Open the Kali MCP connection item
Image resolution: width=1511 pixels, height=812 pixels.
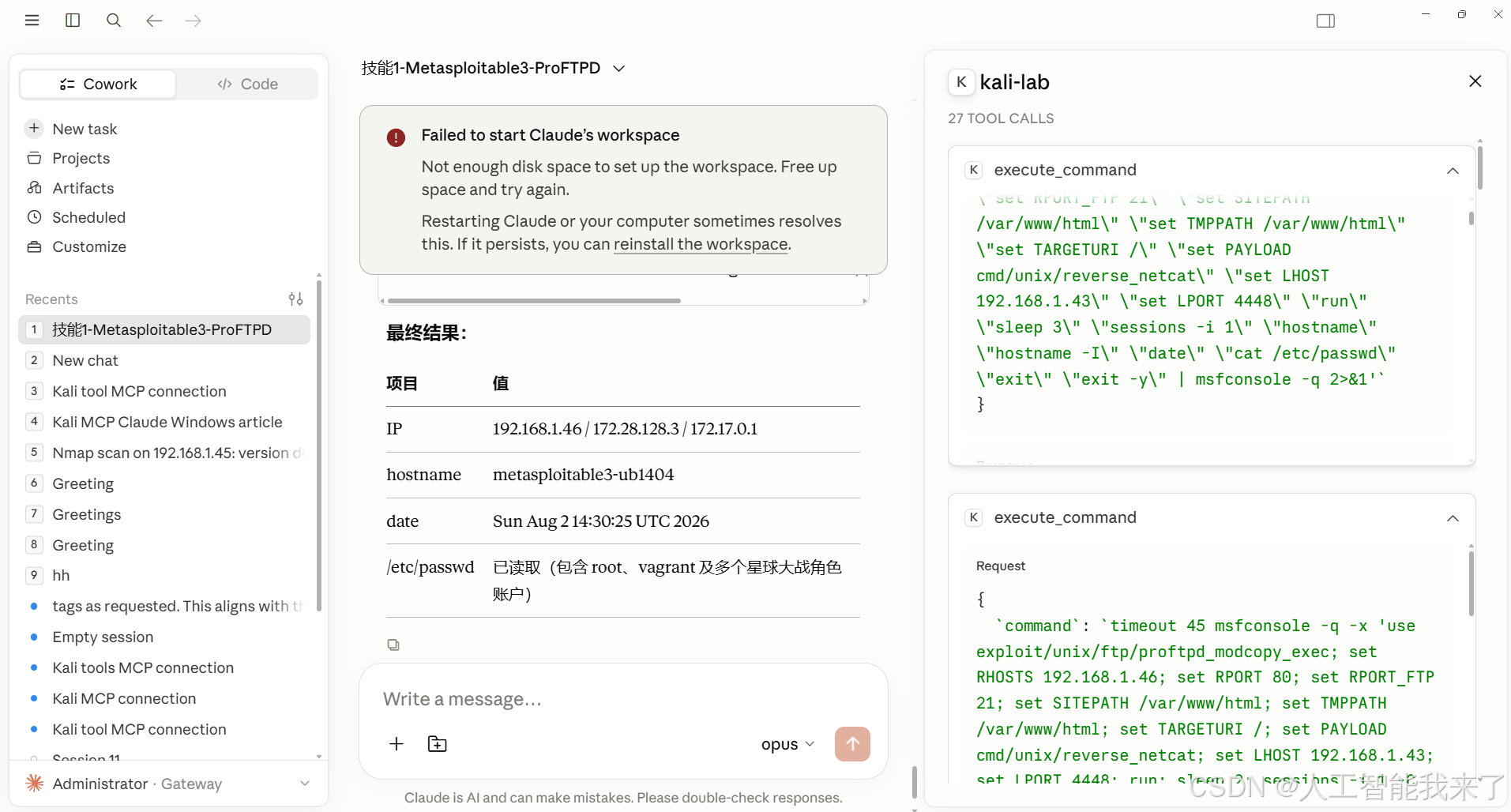(164, 698)
